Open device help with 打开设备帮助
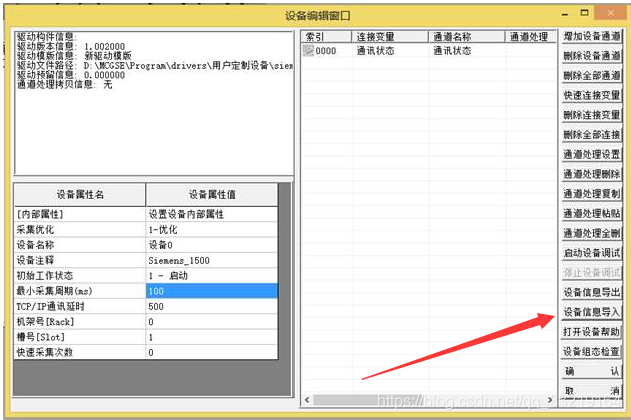Screen dimensions: 631x420 [x=592, y=332]
